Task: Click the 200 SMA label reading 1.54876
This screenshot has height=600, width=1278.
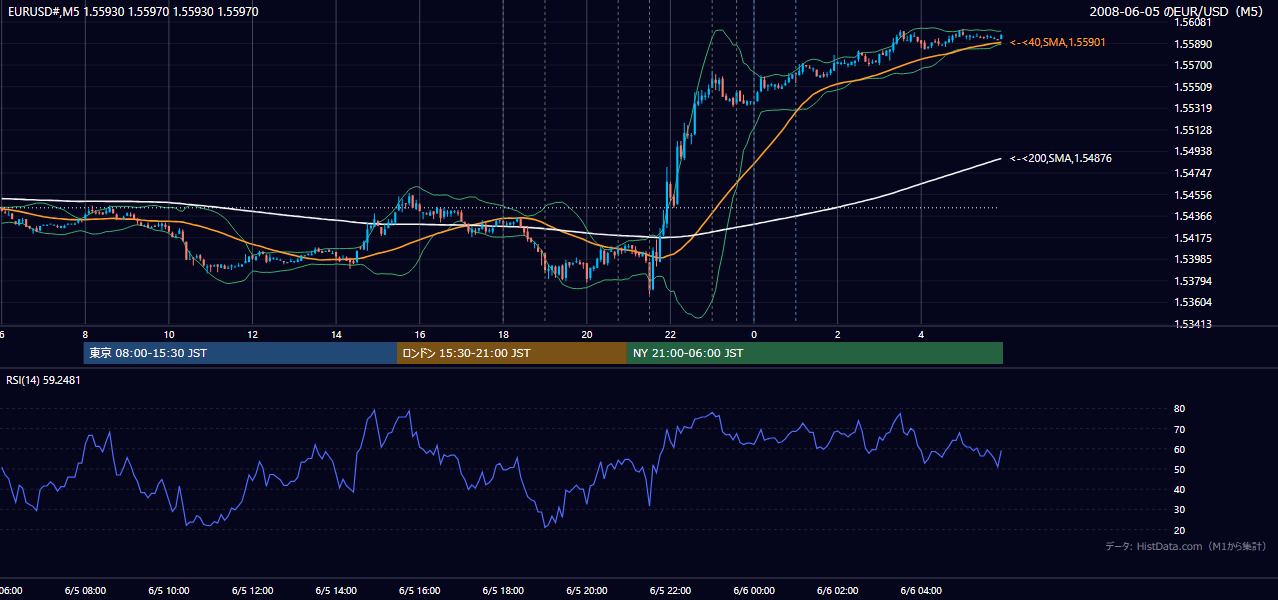Action: coord(1061,158)
